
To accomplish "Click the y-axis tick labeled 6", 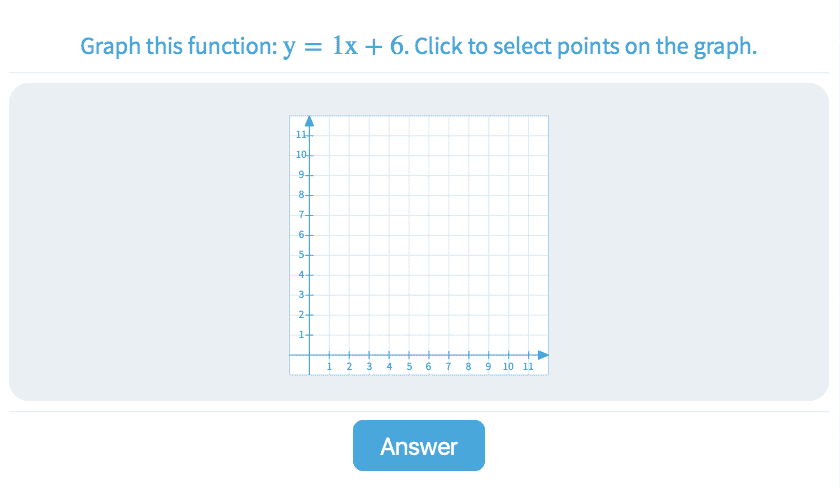I will (309, 235).
